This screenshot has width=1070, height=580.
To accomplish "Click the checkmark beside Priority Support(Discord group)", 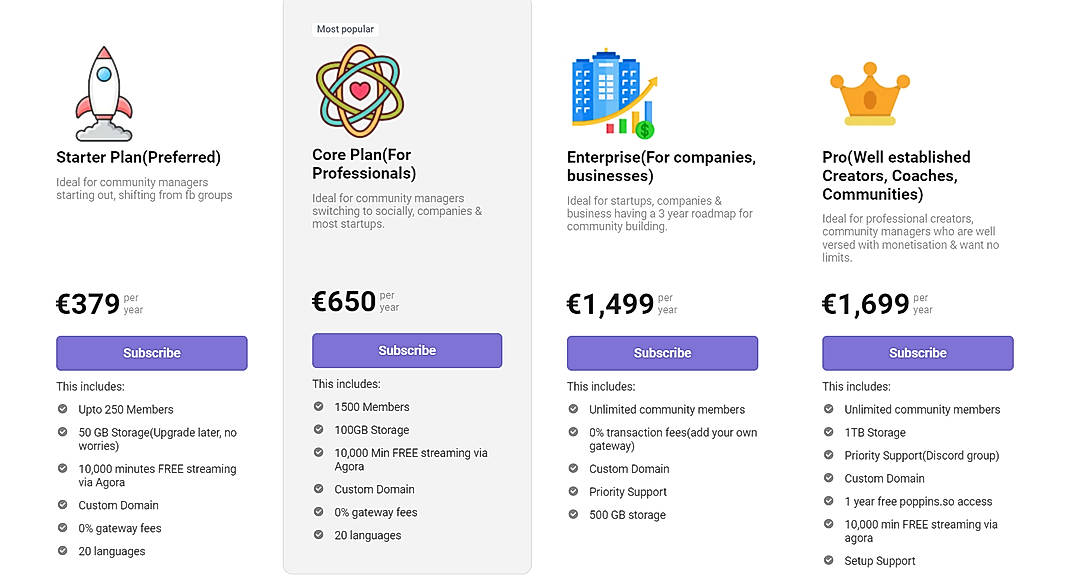I will pyautogui.click(x=828, y=455).
